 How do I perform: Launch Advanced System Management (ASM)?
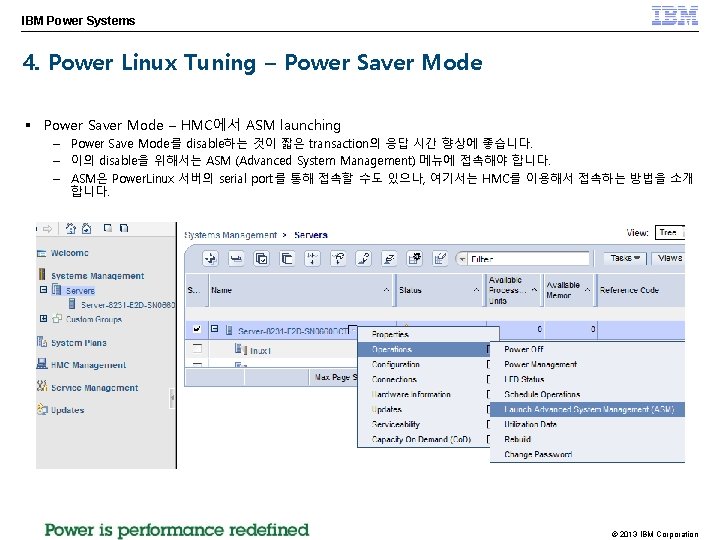pyautogui.click(x=587, y=410)
